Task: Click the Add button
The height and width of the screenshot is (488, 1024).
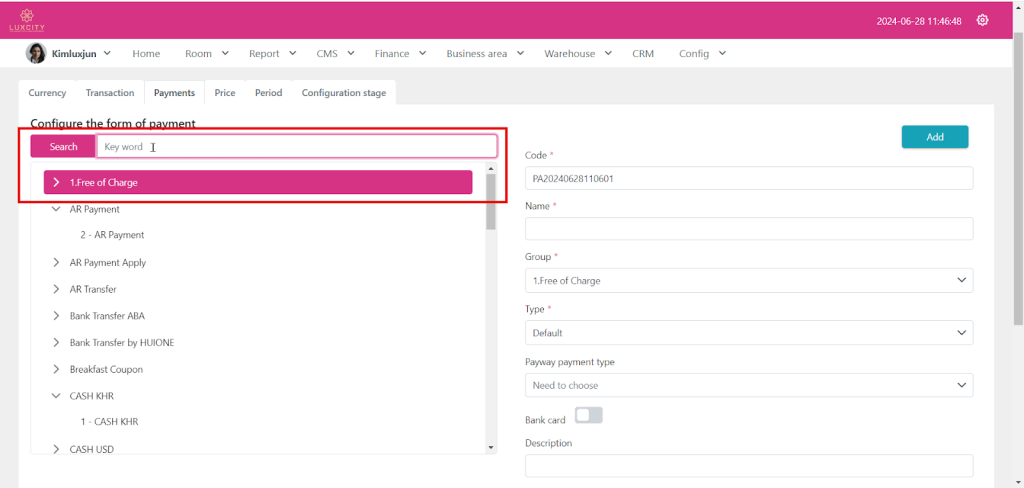Action: [x=934, y=137]
